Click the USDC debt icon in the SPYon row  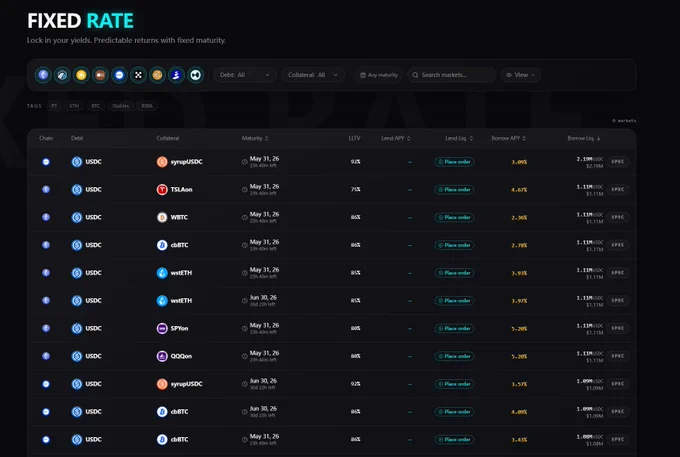point(77,328)
